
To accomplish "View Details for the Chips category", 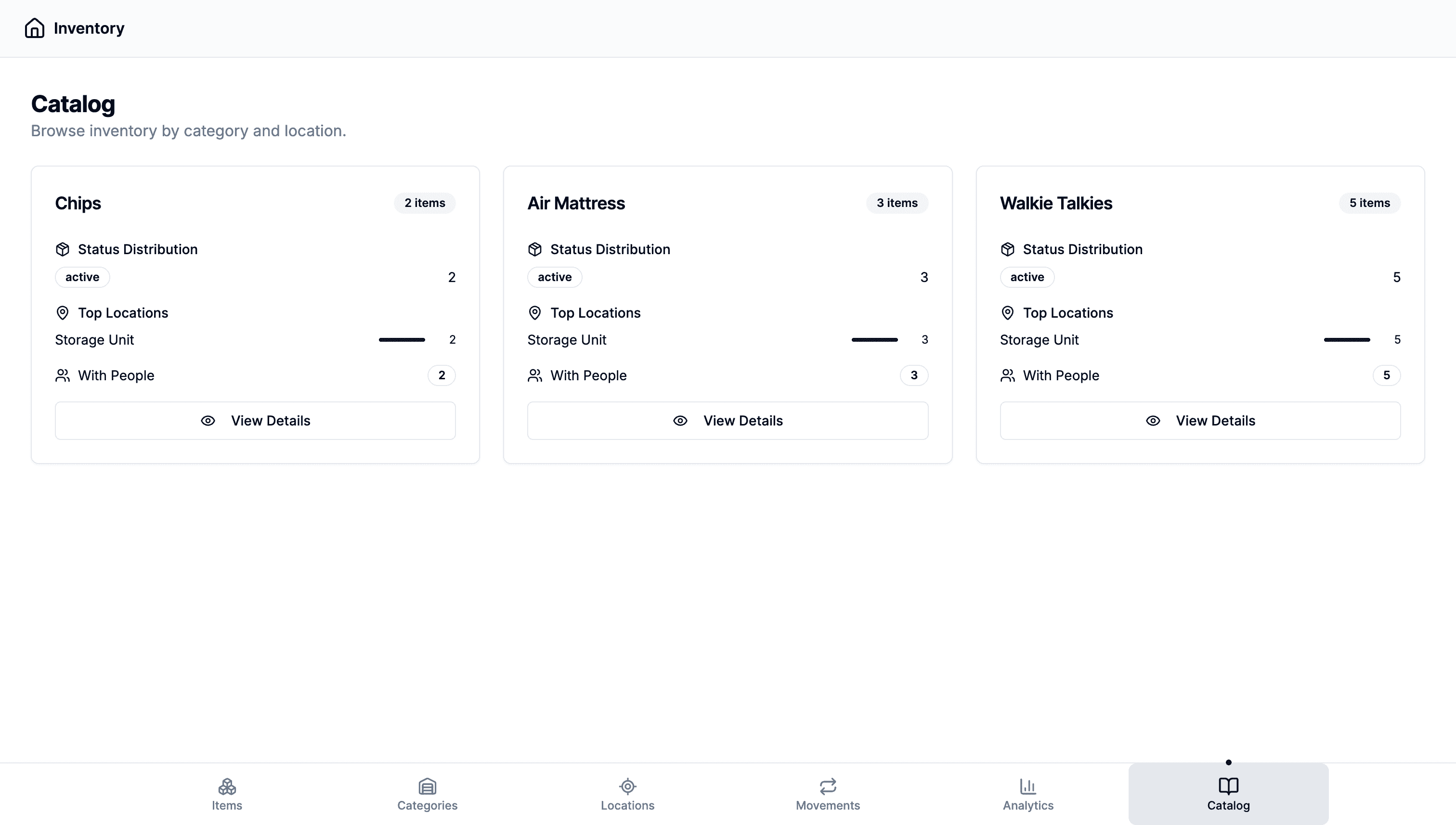I will click(255, 420).
